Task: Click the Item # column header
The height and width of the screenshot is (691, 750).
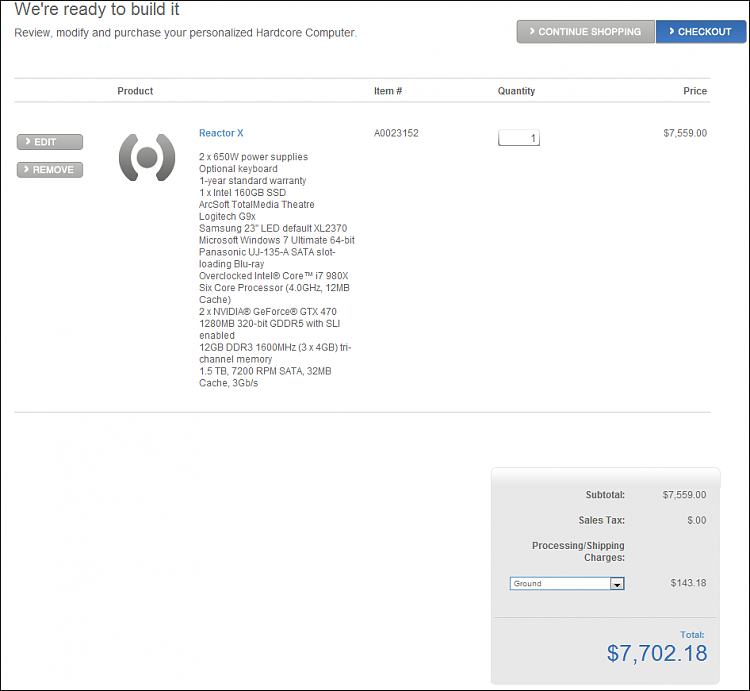Action: [x=388, y=91]
